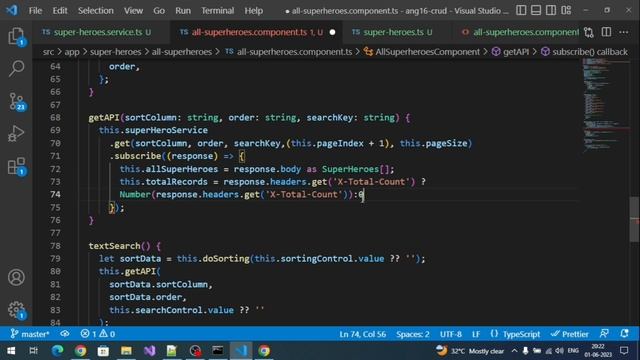Toggle Panel layout icon in title bar
The height and width of the screenshot is (360, 640).
click(x=536, y=10)
